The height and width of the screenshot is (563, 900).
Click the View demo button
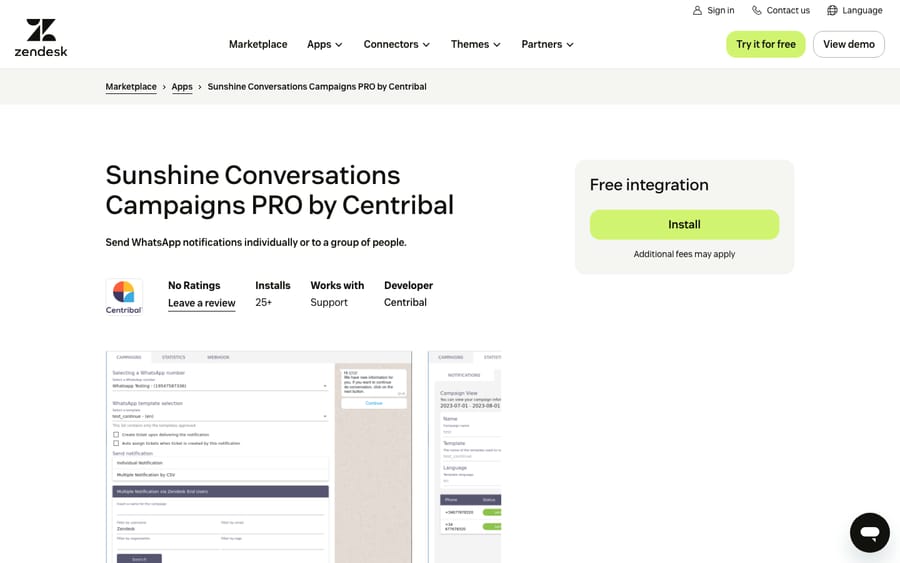[x=849, y=44]
